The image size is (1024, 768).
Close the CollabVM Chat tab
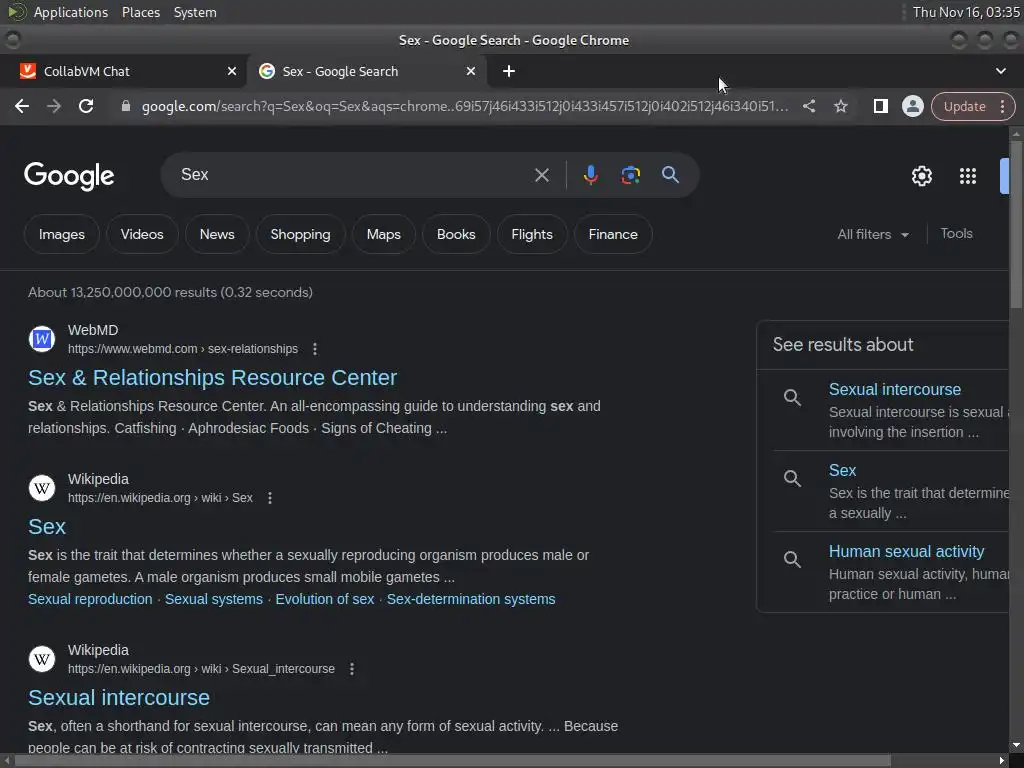(x=232, y=71)
